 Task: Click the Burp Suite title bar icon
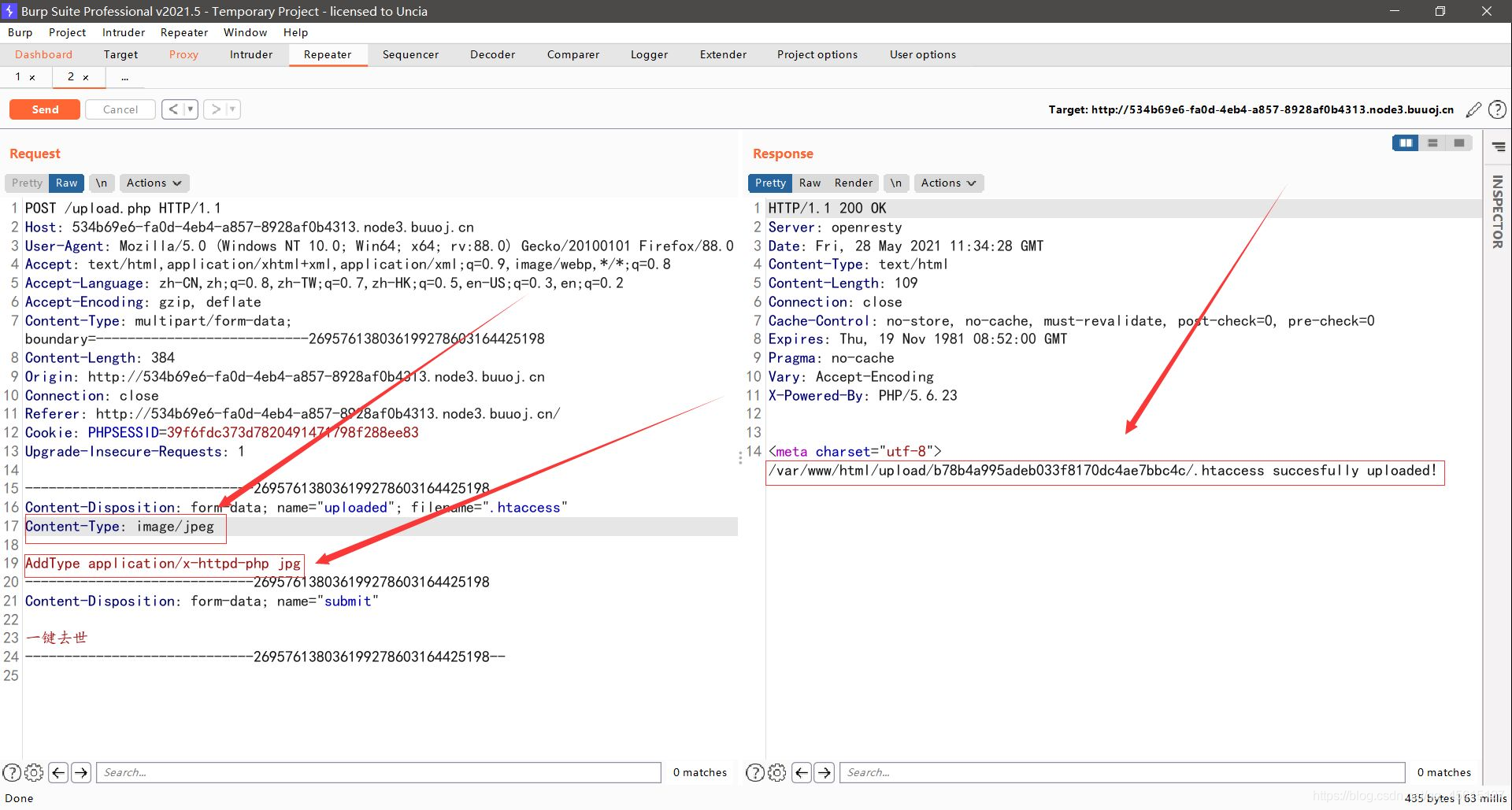click(x=9, y=11)
